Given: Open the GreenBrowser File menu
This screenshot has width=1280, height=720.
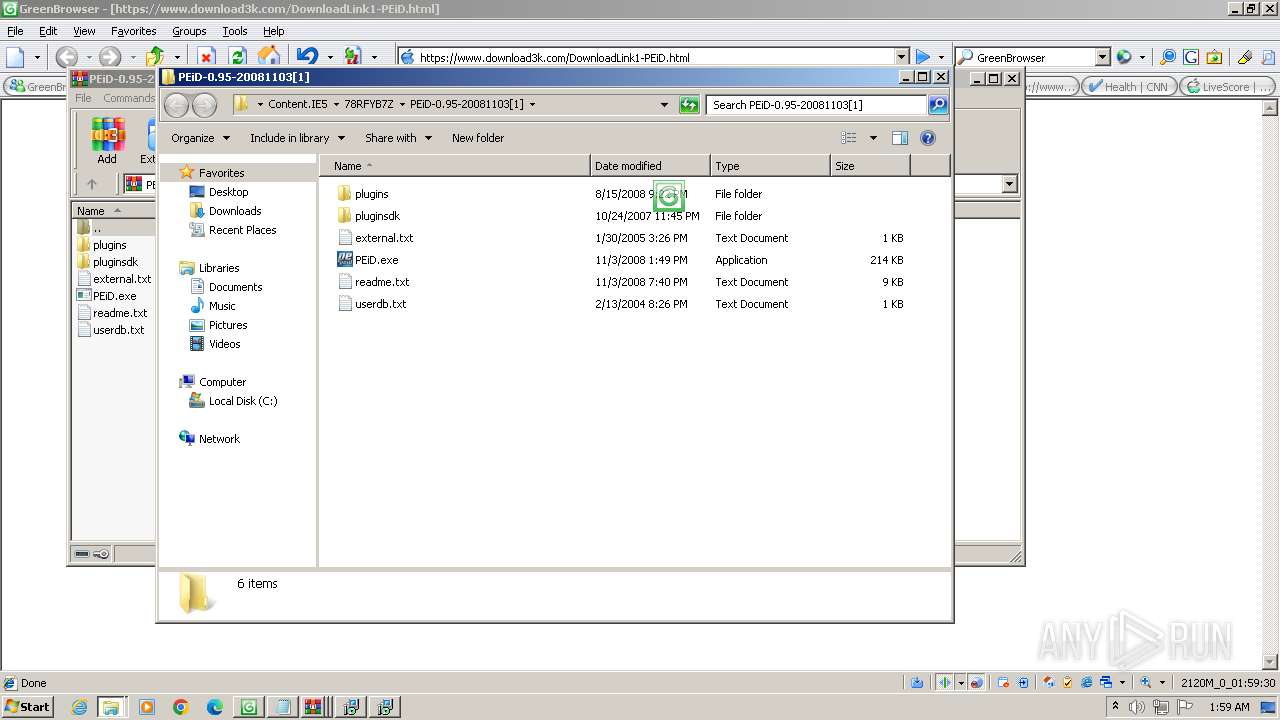Looking at the screenshot, I should pos(15,31).
